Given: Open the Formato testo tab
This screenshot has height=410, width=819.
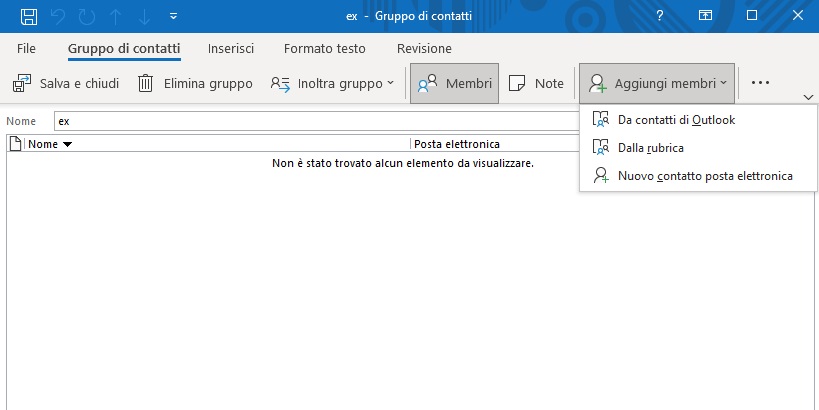Looking at the screenshot, I should (324, 48).
